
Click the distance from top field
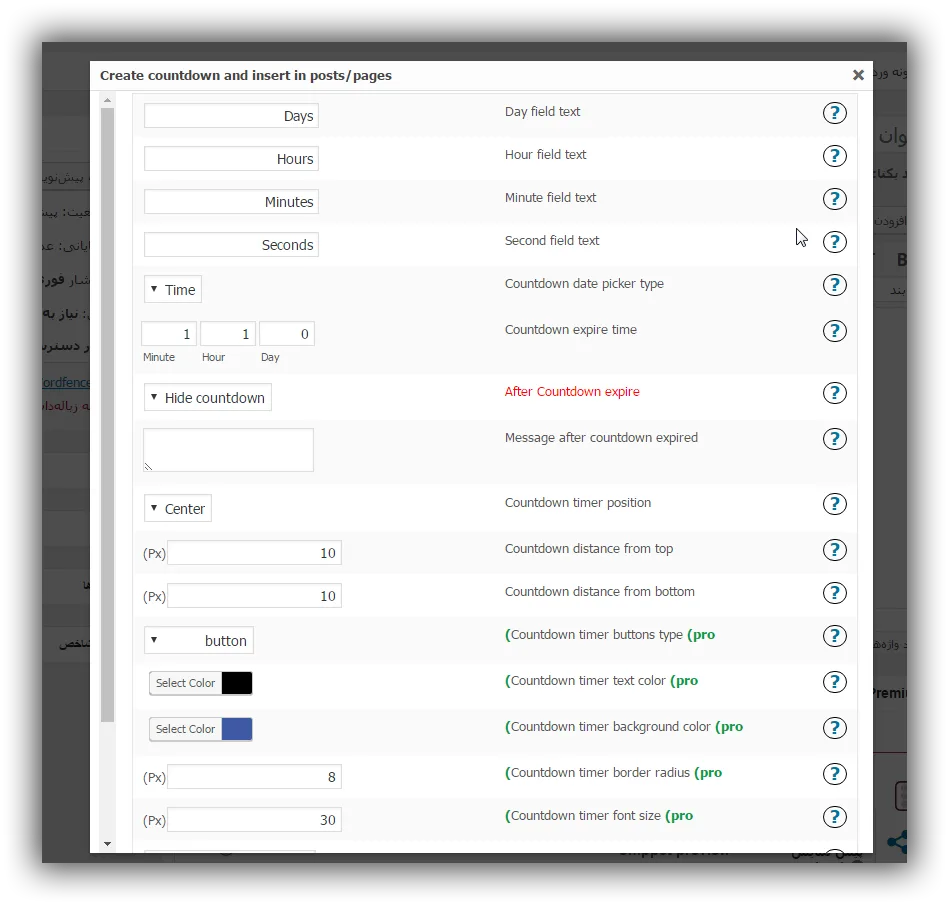(254, 553)
